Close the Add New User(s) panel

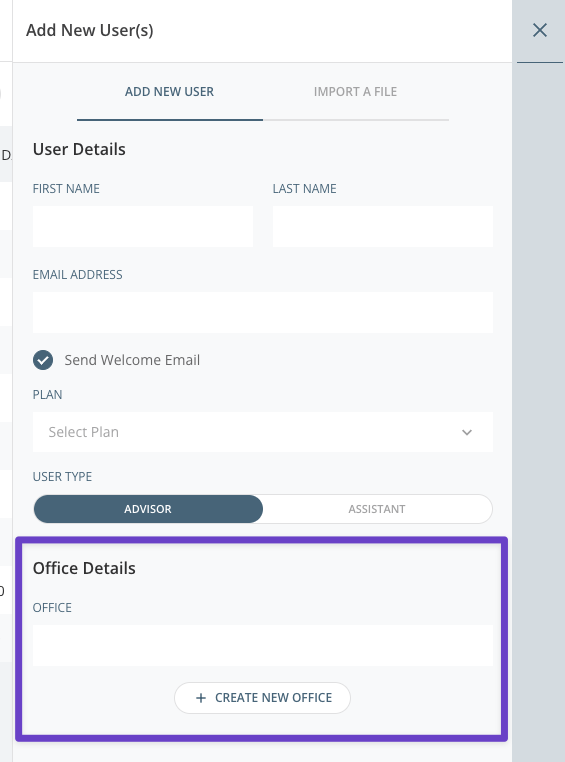[540, 30]
